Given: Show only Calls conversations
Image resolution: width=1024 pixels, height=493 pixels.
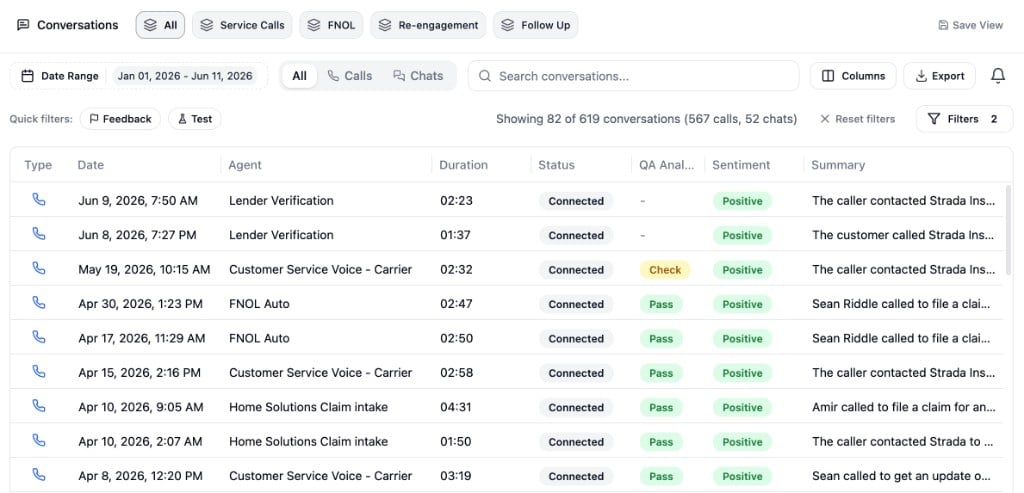Looking at the screenshot, I should pos(350,76).
